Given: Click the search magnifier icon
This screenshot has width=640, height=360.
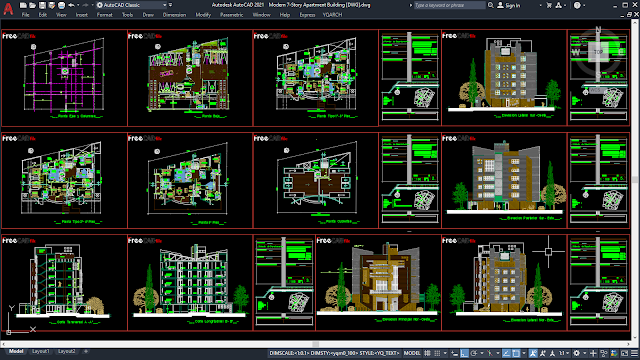Looking at the screenshot, I should click(x=491, y=5).
